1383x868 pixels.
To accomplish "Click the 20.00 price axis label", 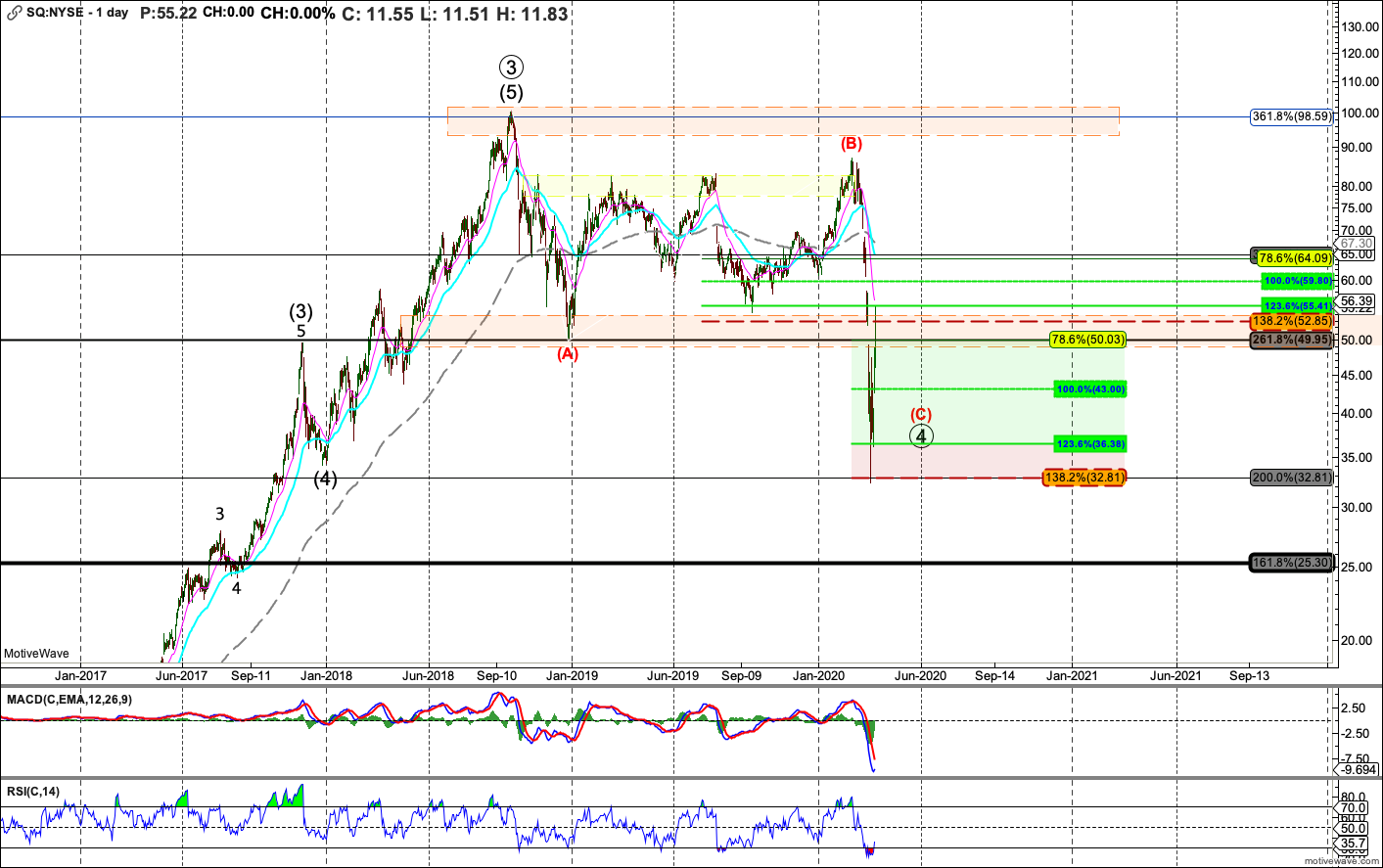I will tap(1358, 640).
